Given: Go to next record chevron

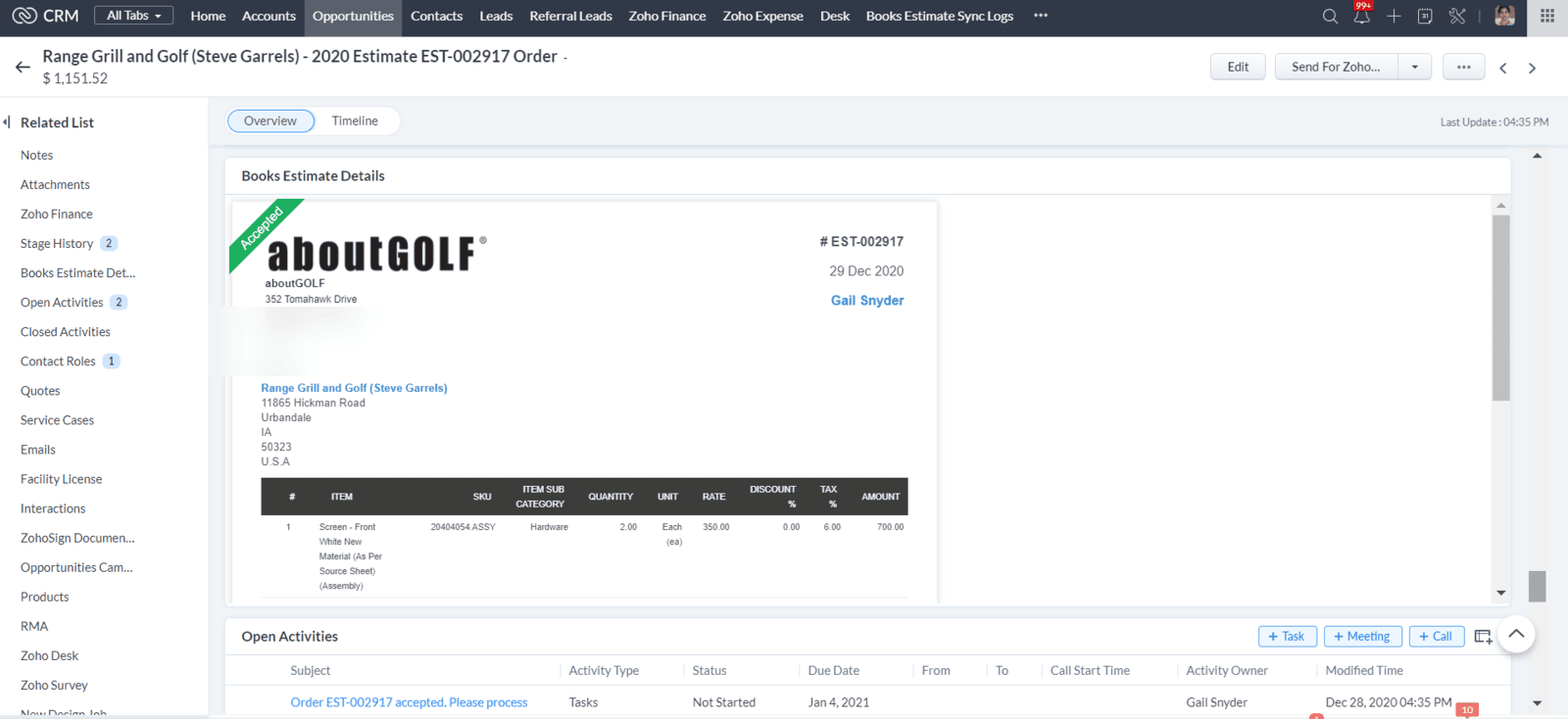Looking at the screenshot, I should pyautogui.click(x=1532, y=68).
